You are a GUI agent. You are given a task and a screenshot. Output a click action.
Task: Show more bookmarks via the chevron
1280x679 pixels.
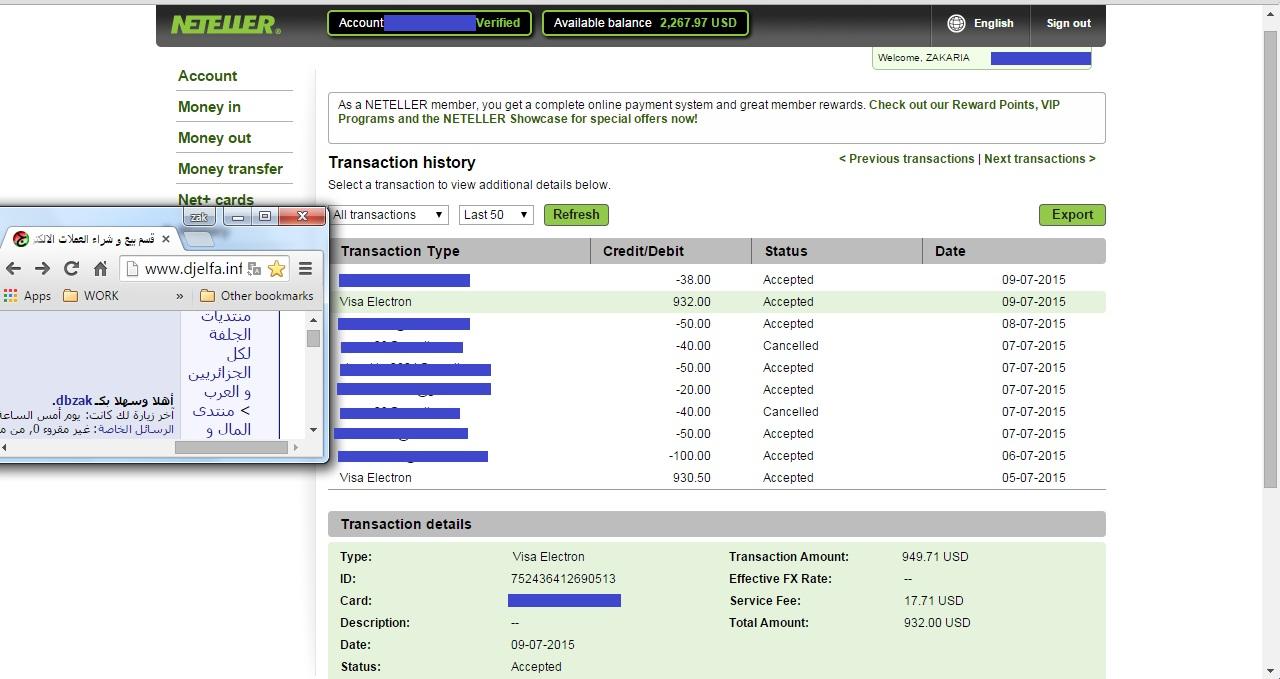(x=180, y=296)
